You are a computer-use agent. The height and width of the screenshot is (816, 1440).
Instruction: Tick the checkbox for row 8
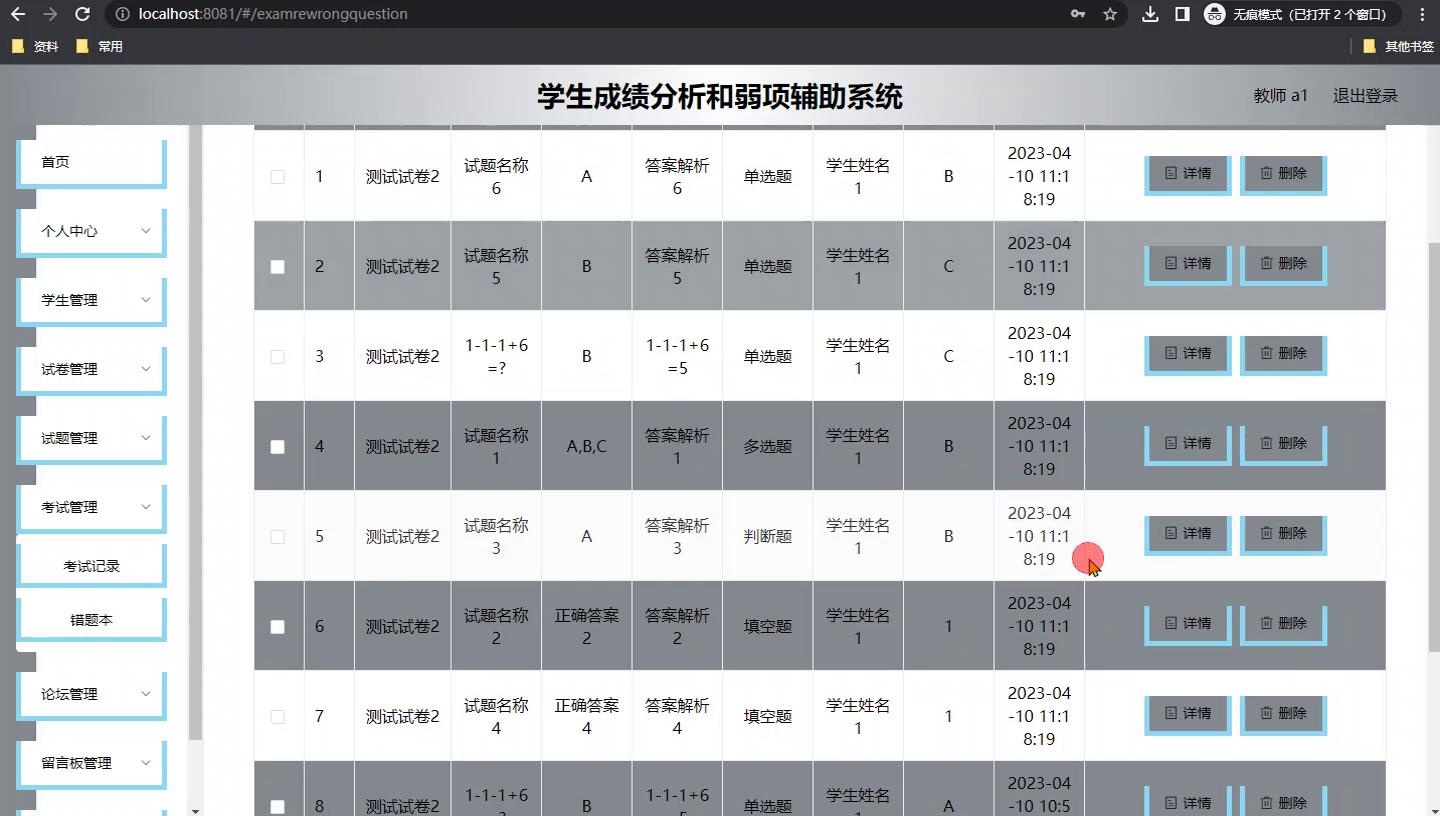click(277, 807)
